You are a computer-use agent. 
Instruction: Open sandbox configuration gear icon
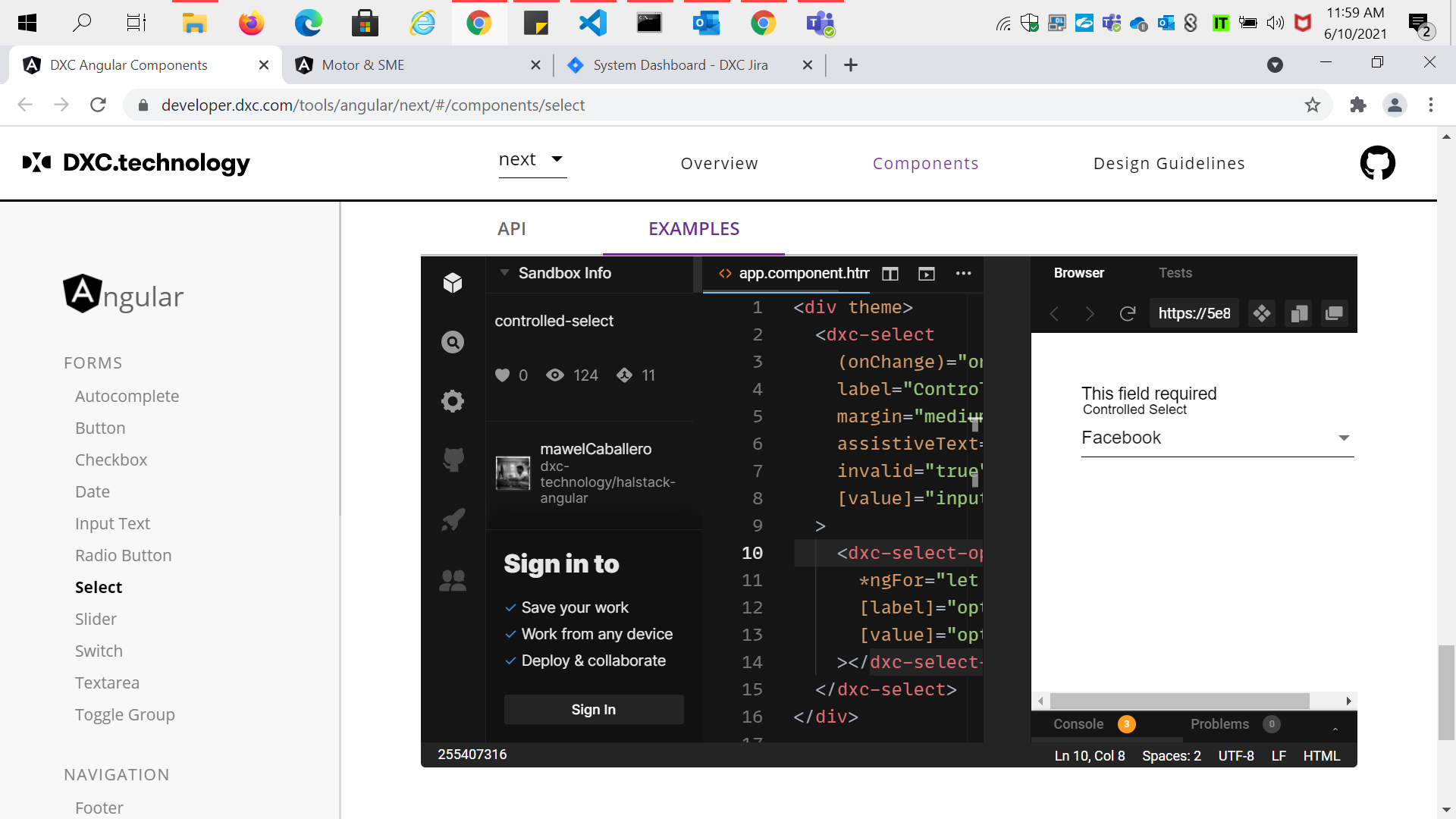tap(453, 401)
